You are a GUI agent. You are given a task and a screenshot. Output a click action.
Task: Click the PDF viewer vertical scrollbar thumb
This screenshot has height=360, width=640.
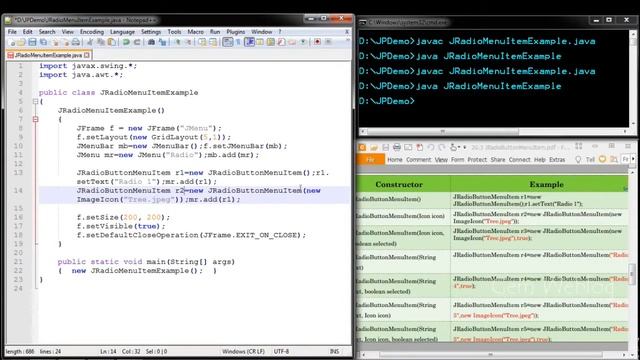pos(632,273)
